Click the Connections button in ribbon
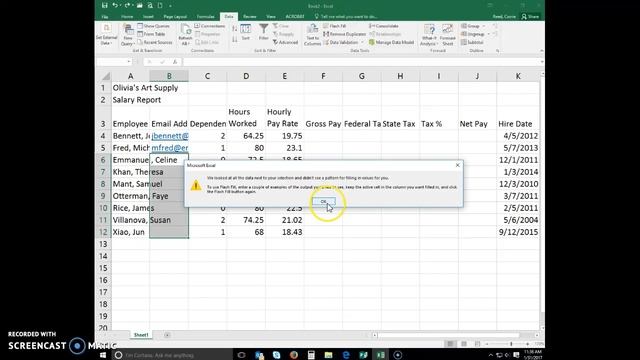The image size is (640, 360). (210, 26)
